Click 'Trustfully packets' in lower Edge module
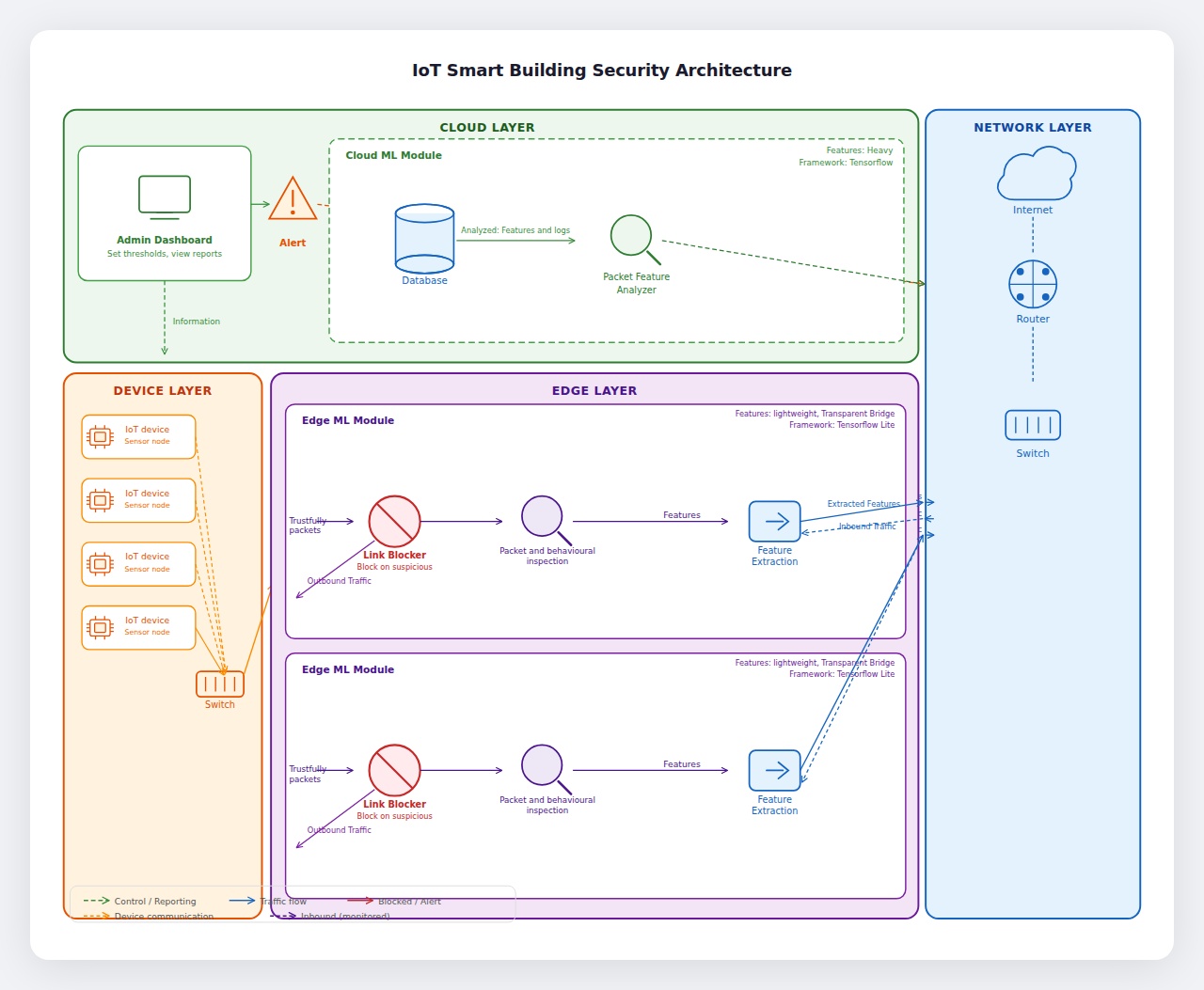The image size is (1204, 990). (x=308, y=775)
